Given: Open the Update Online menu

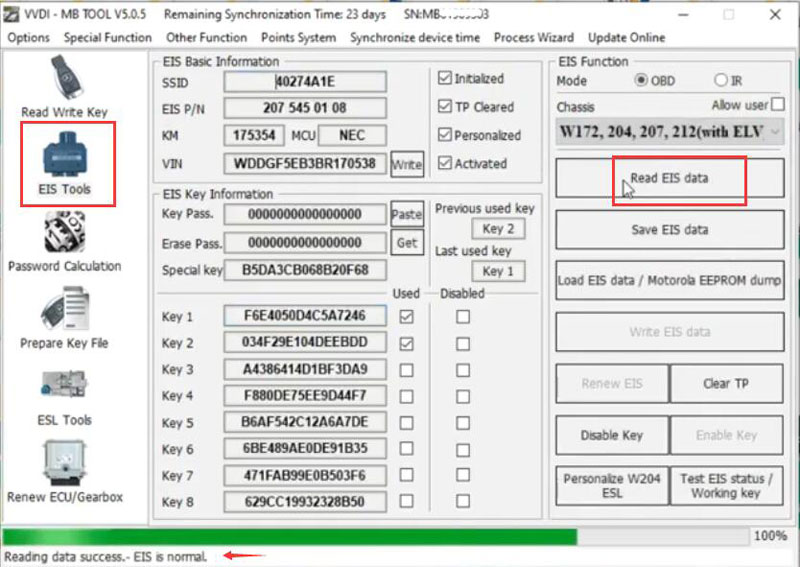Looking at the screenshot, I should tap(627, 38).
